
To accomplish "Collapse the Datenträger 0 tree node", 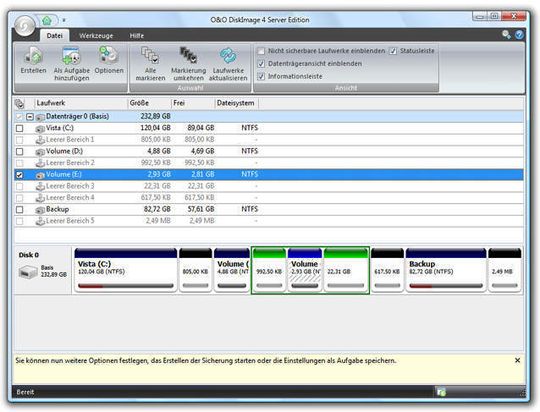I will (30, 117).
